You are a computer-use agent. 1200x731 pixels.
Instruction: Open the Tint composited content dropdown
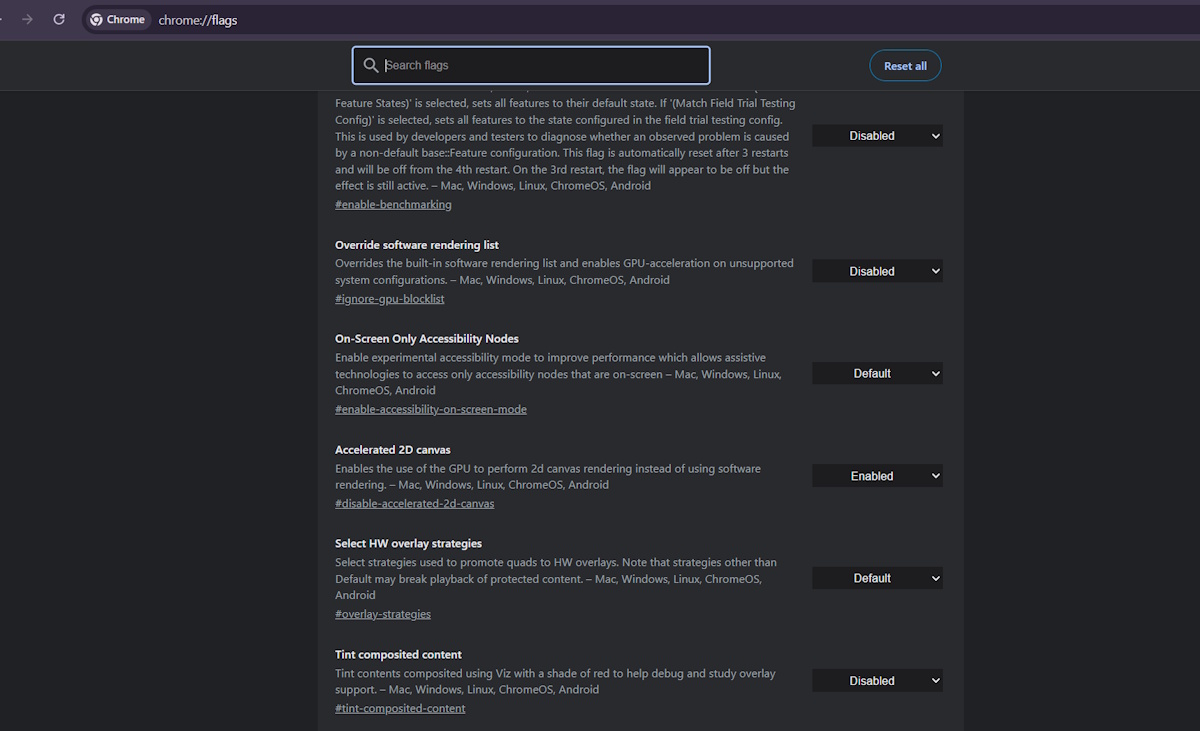coord(876,681)
